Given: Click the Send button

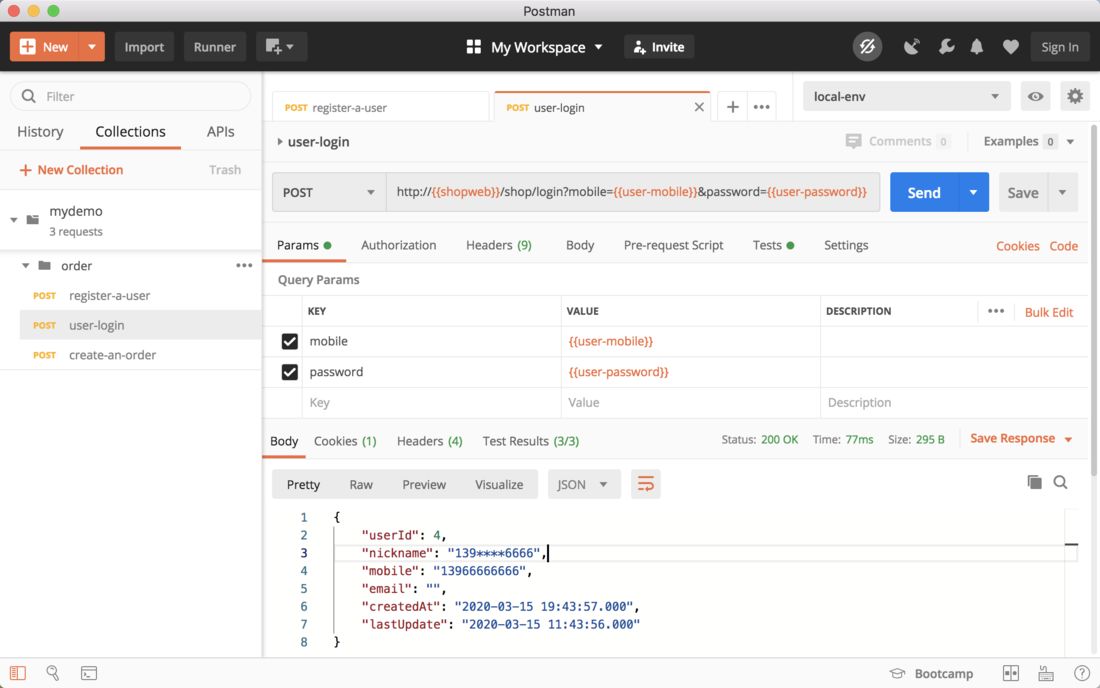Looking at the screenshot, I should tap(923, 192).
